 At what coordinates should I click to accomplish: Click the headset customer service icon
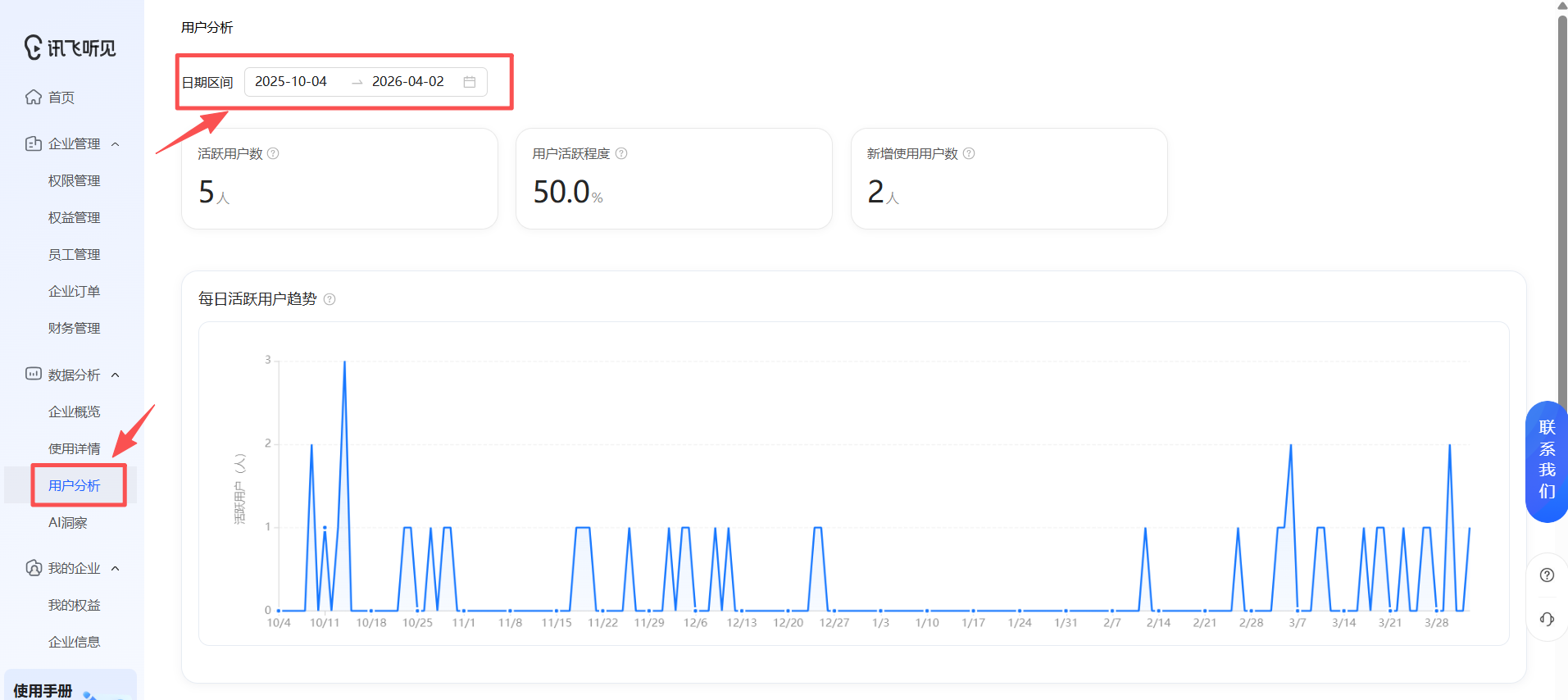click(x=1547, y=619)
